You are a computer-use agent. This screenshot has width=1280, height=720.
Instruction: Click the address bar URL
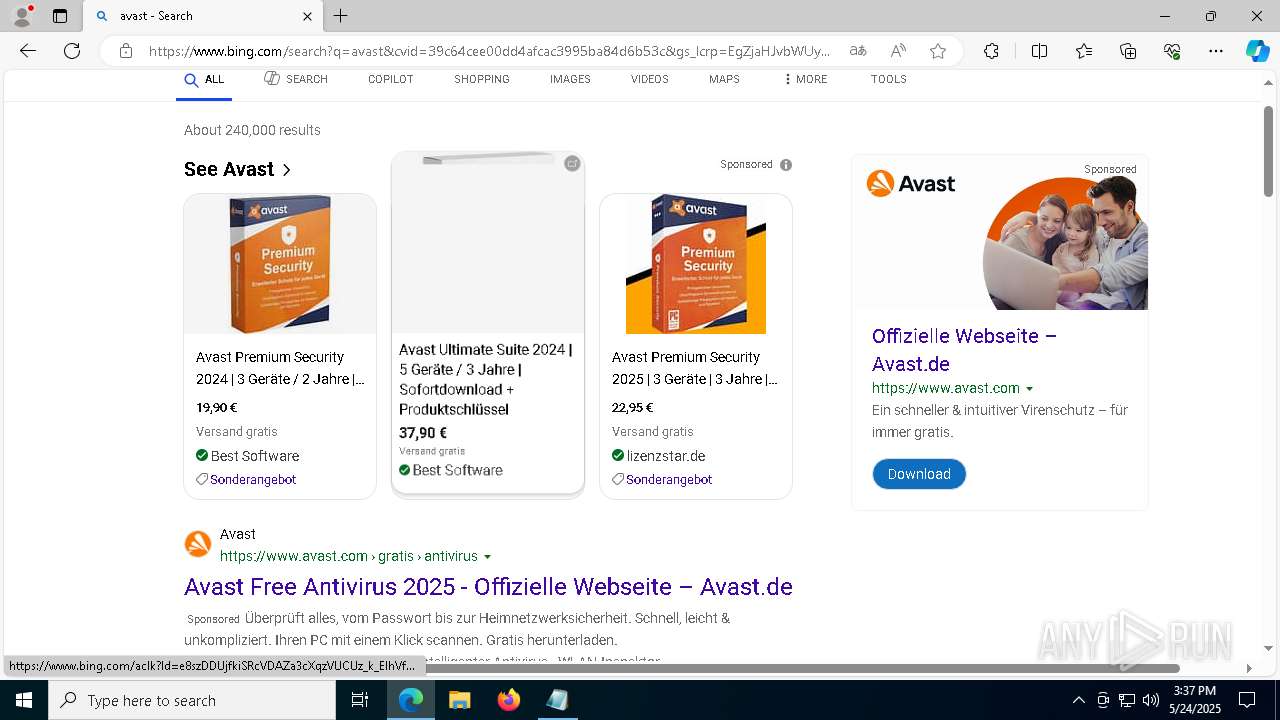point(489,51)
